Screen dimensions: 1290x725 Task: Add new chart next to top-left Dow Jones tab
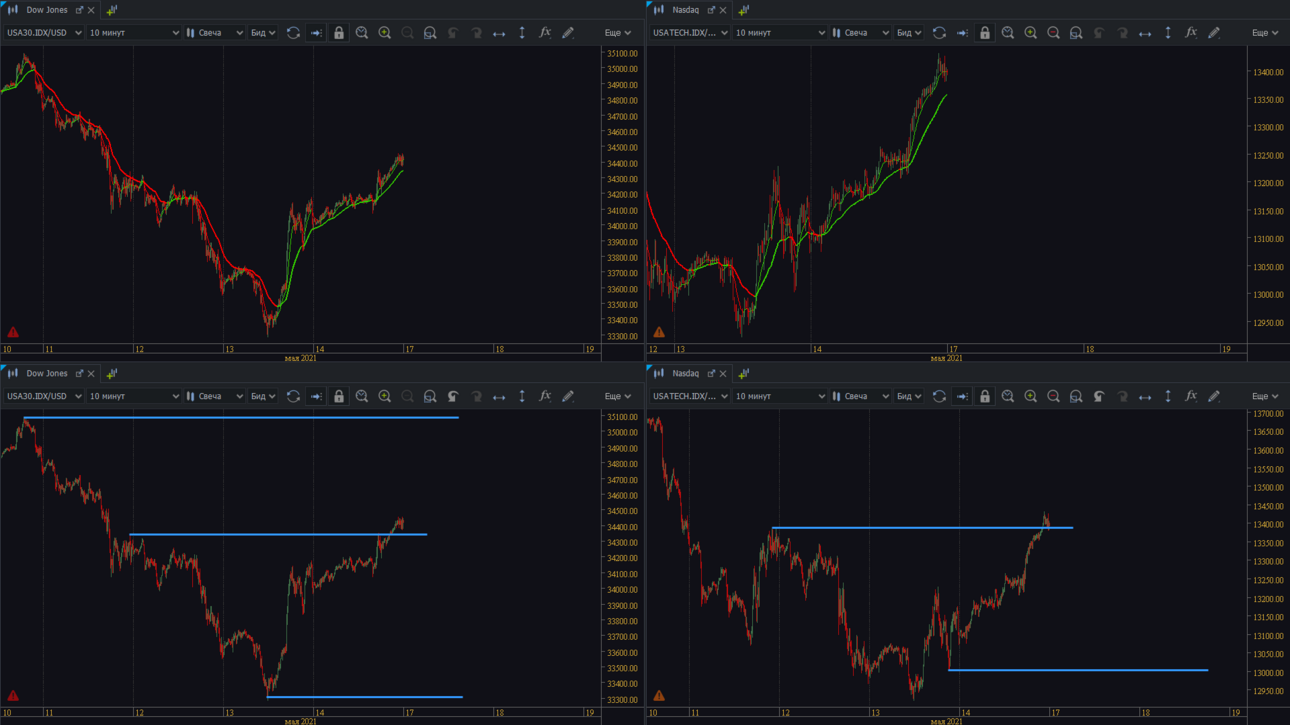[x=112, y=10]
